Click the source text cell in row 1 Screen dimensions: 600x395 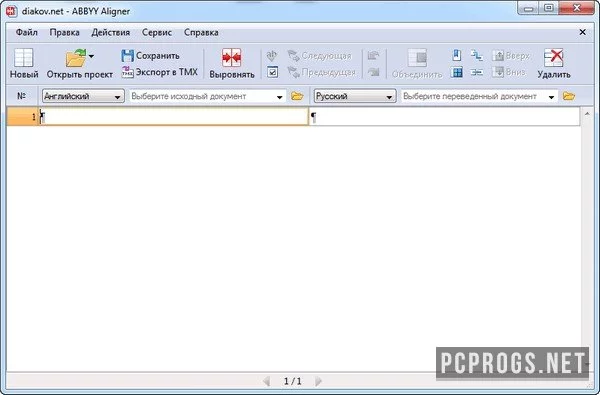click(x=174, y=116)
